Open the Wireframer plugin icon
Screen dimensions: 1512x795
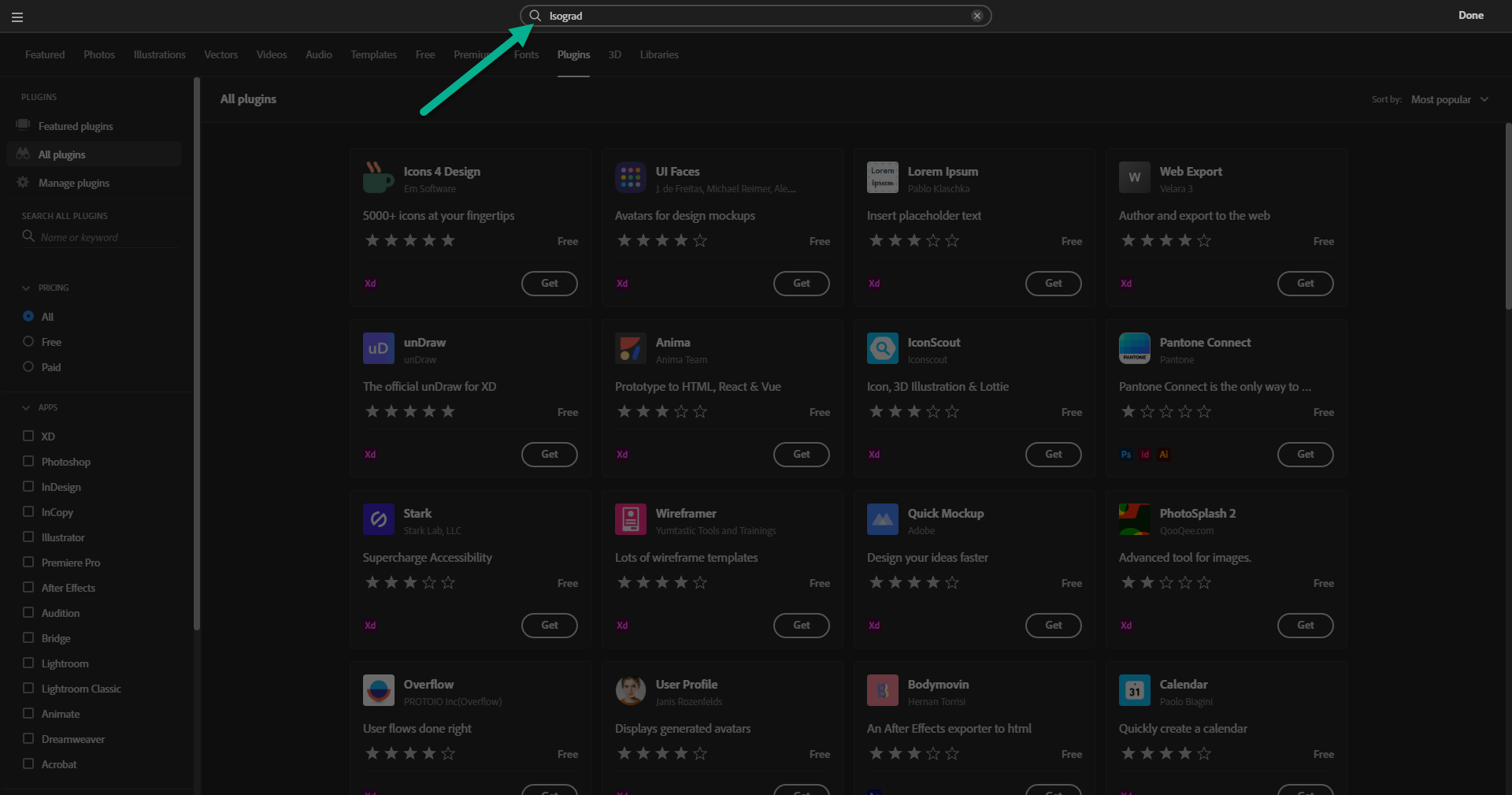631,519
